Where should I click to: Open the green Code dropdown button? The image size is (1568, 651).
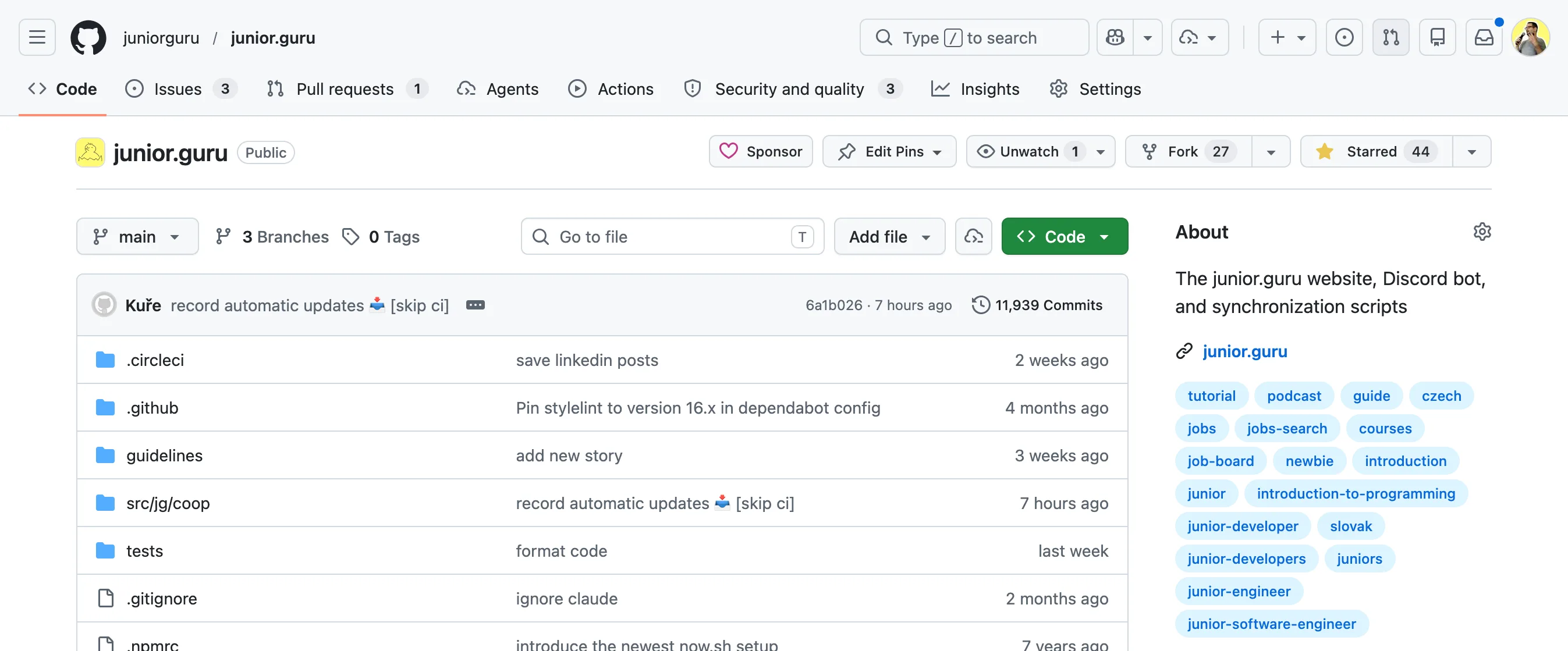(1064, 236)
